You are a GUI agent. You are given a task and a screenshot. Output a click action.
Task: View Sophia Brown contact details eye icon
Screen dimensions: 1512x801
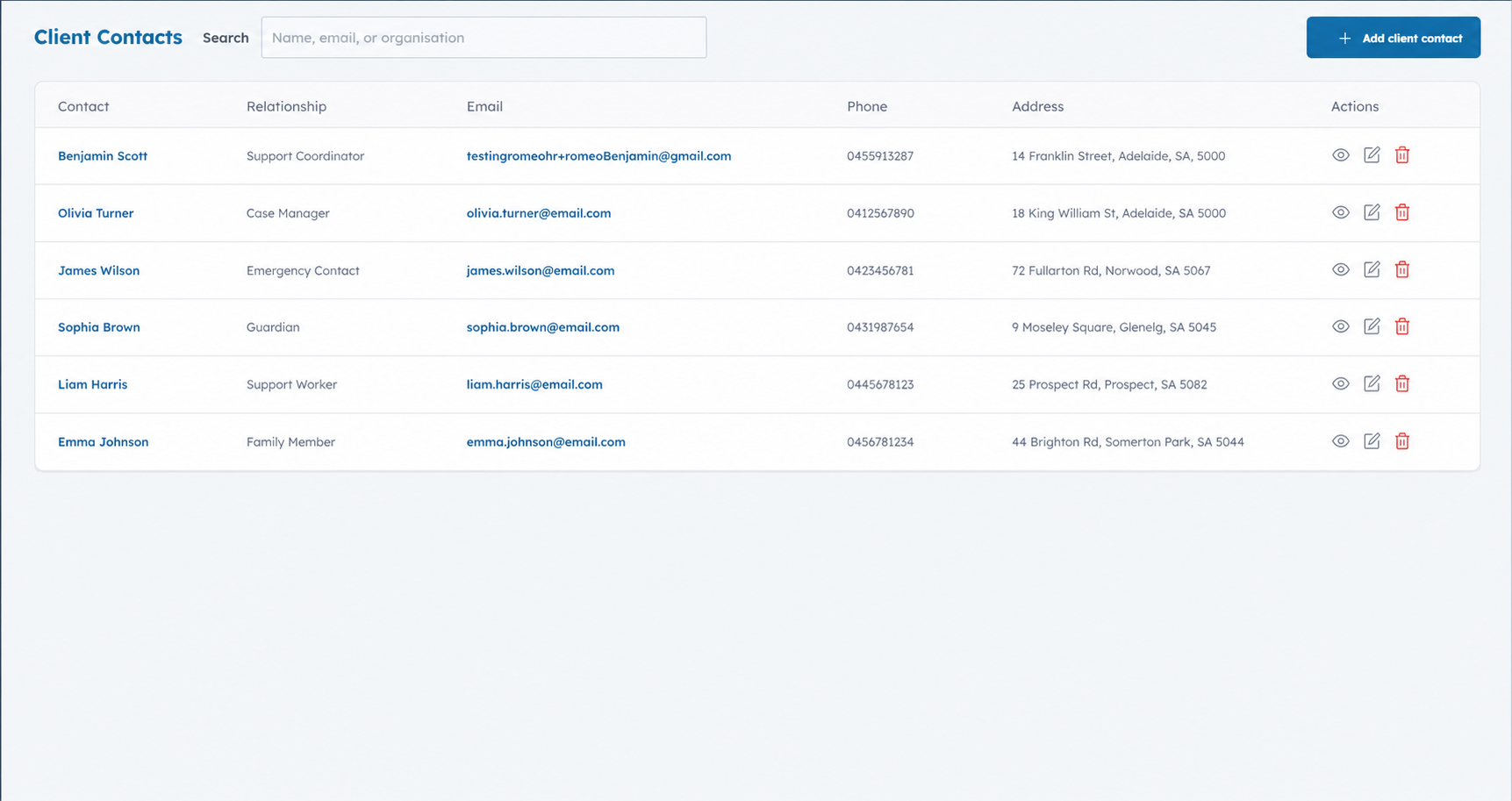[1340, 326]
